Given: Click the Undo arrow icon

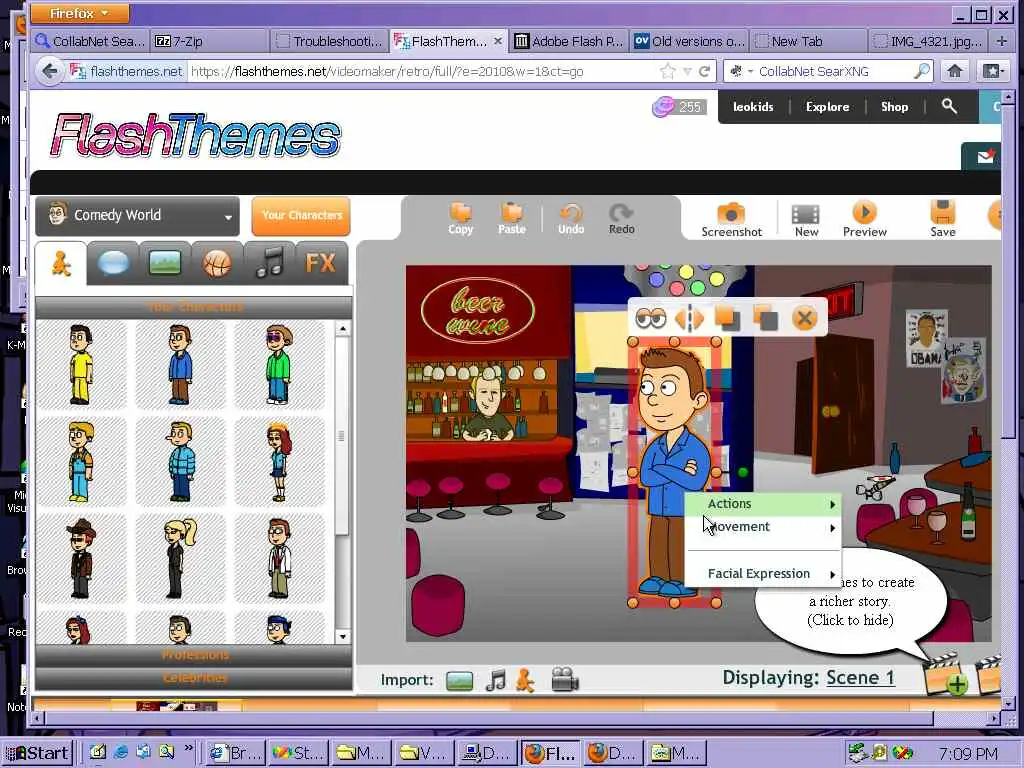Looking at the screenshot, I should point(571,218).
